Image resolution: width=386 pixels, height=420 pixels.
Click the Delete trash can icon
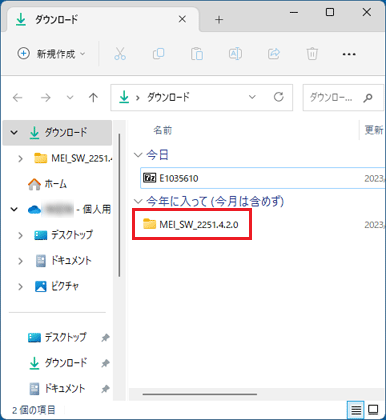pyautogui.click(x=312, y=53)
